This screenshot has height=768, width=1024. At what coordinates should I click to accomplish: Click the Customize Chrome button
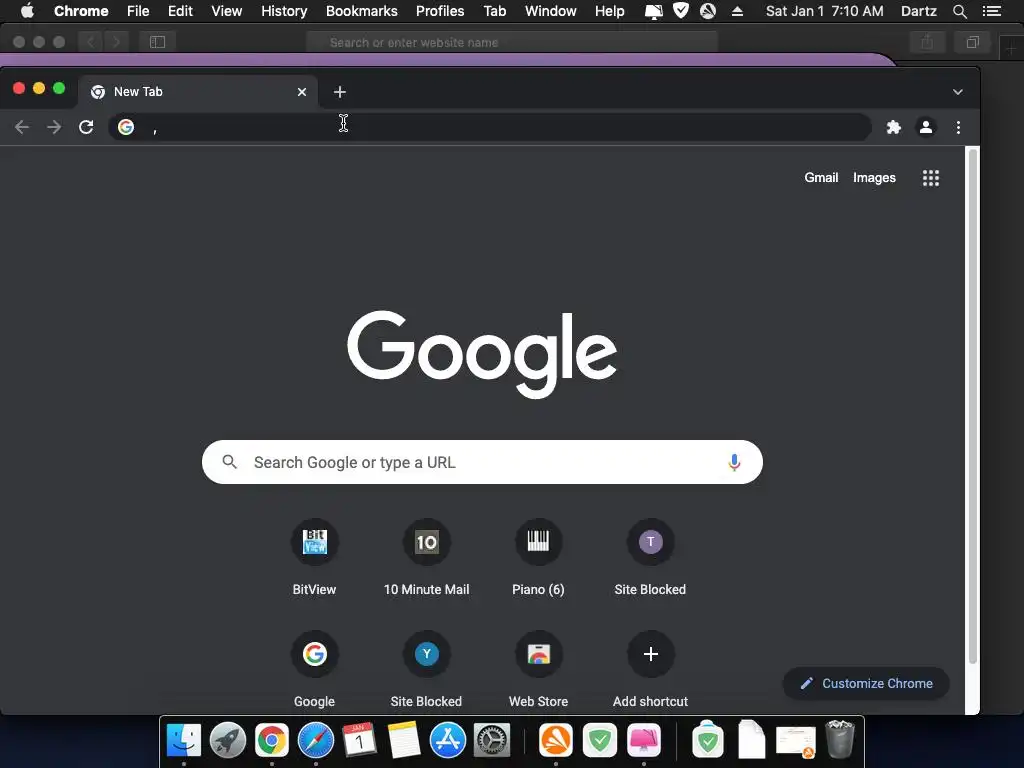(866, 683)
